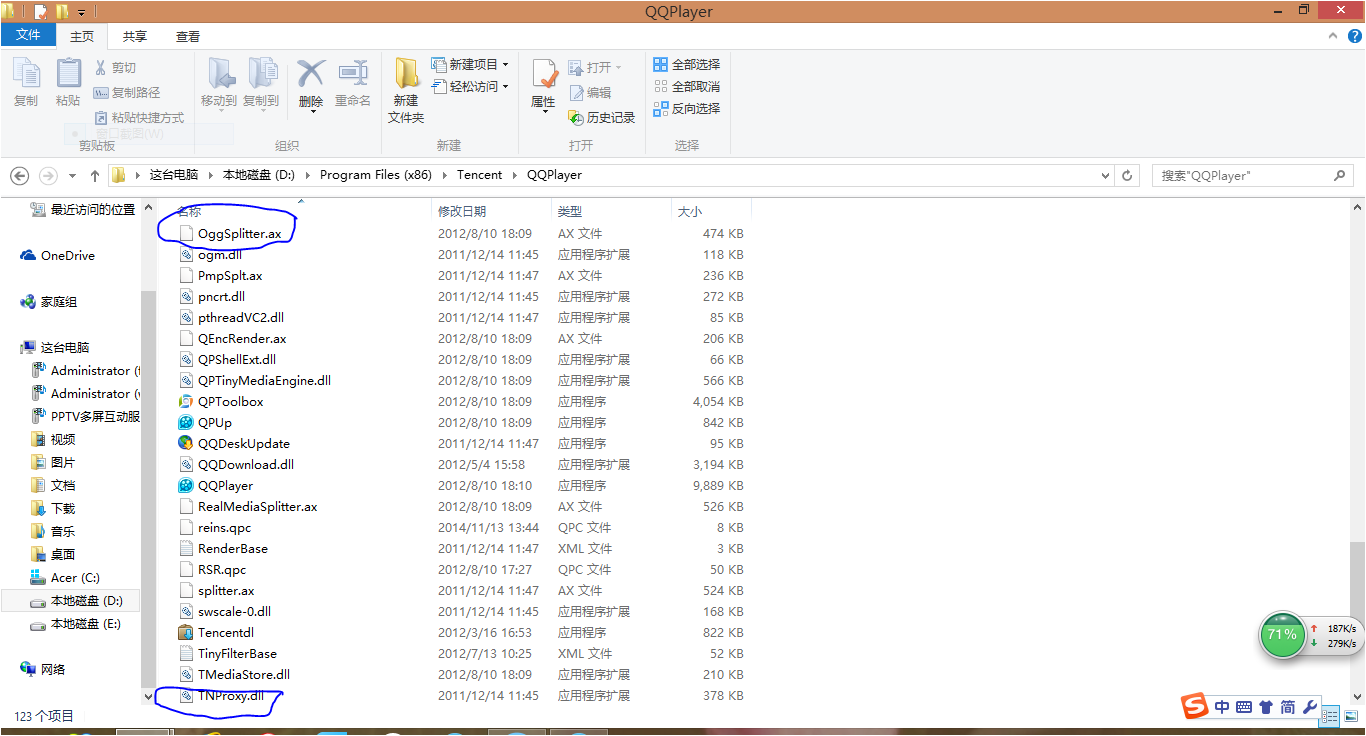Open Network (网络) in navigation pane
Image resolution: width=1366 pixels, height=736 pixels.
[x=53, y=669]
